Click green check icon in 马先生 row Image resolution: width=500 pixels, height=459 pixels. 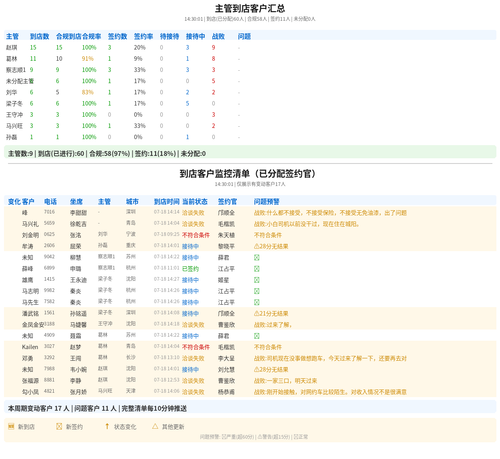[257, 302]
